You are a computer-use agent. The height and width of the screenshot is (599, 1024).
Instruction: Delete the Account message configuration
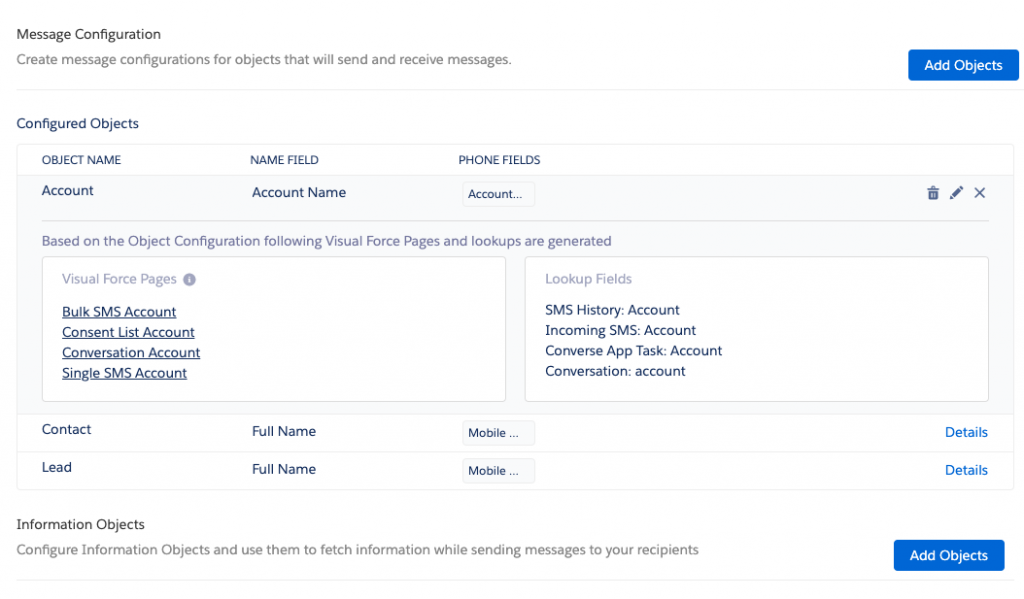coord(931,192)
